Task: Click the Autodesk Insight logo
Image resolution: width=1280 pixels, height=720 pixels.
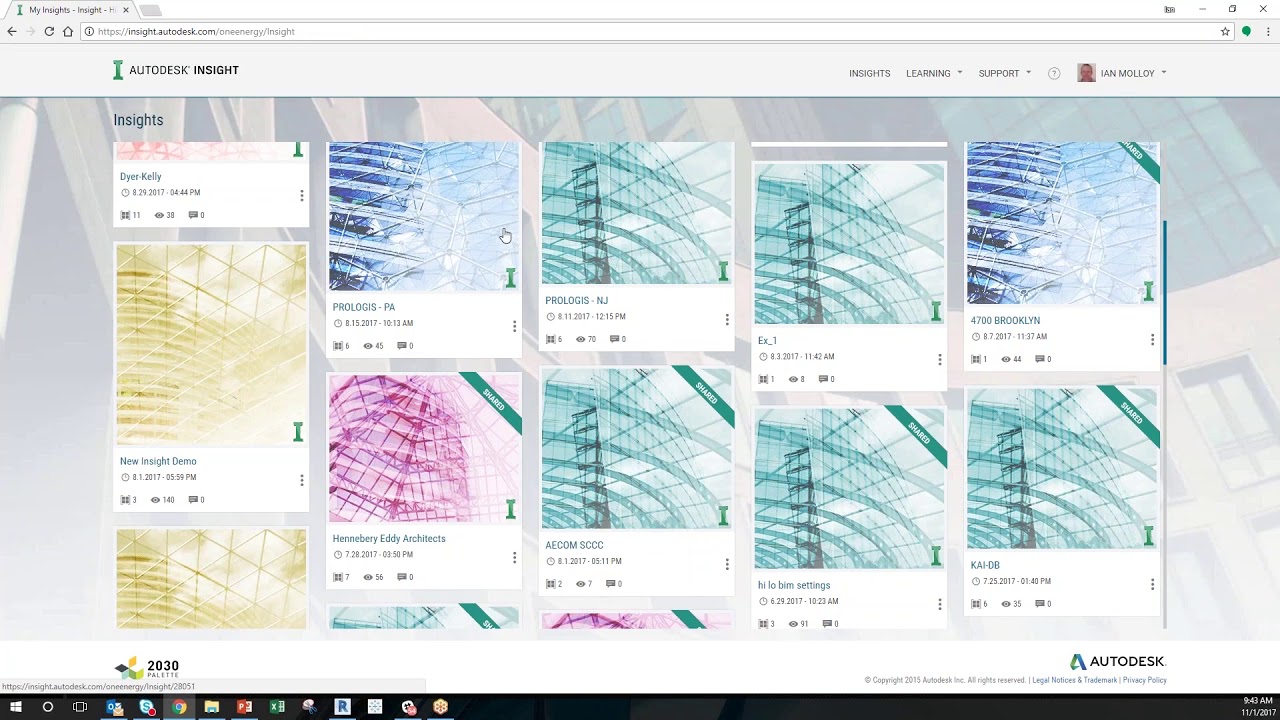Action: 176,70
